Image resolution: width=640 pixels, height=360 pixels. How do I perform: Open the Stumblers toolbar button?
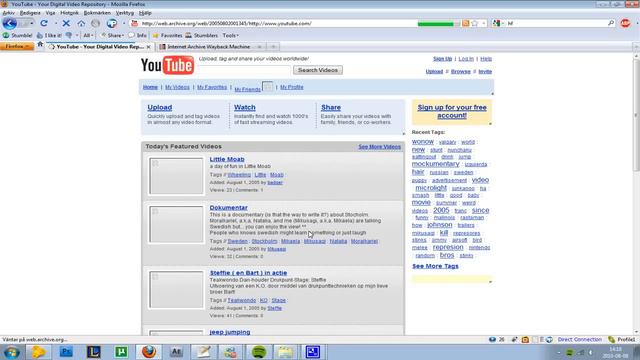[202, 36]
